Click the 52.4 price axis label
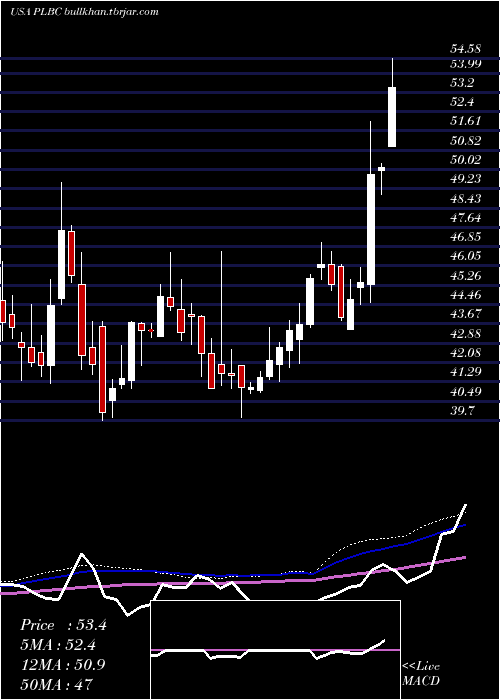The image size is (500, 700). (x=462, y=102)
